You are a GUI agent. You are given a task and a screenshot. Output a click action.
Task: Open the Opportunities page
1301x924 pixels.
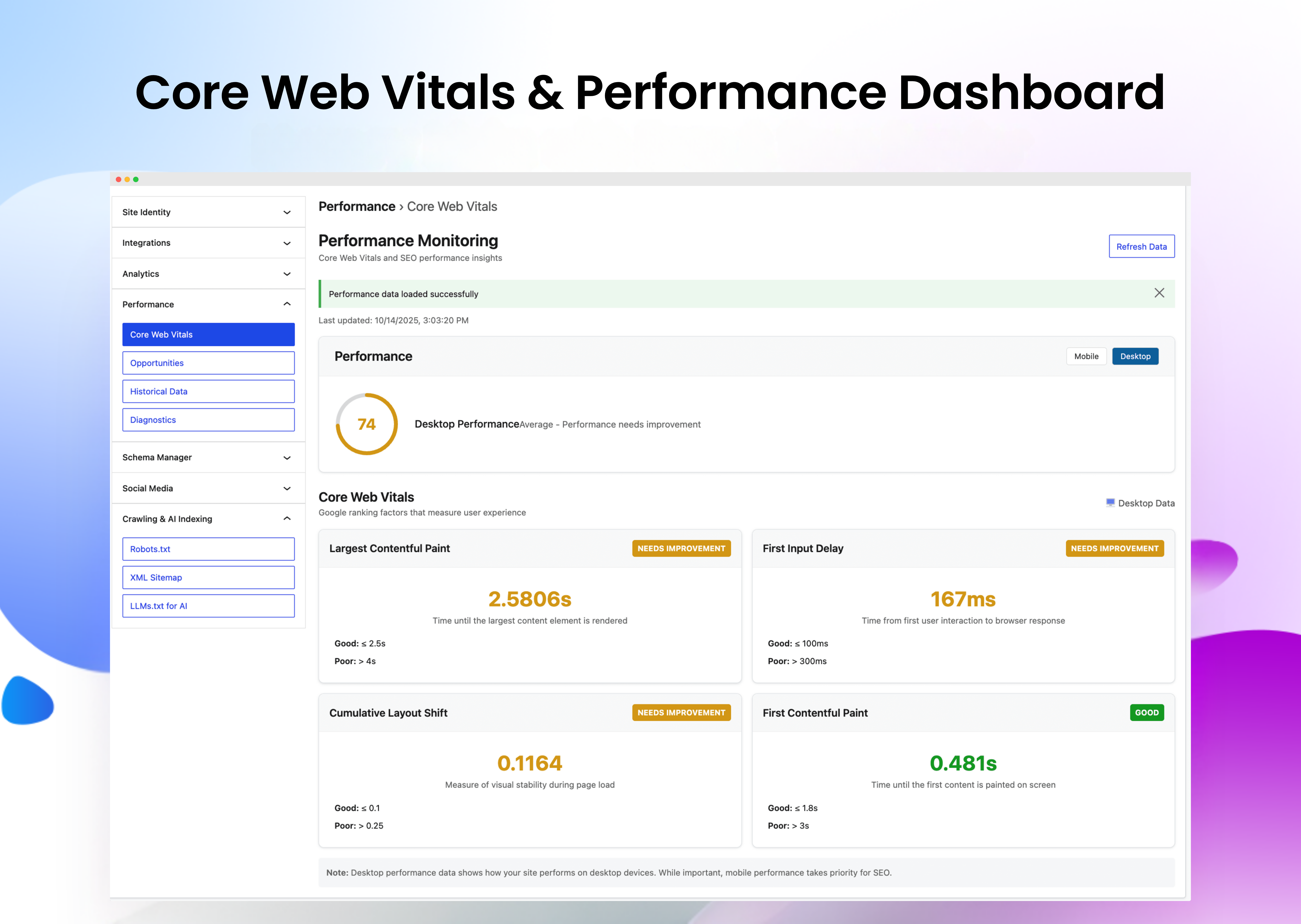(208, 362)
